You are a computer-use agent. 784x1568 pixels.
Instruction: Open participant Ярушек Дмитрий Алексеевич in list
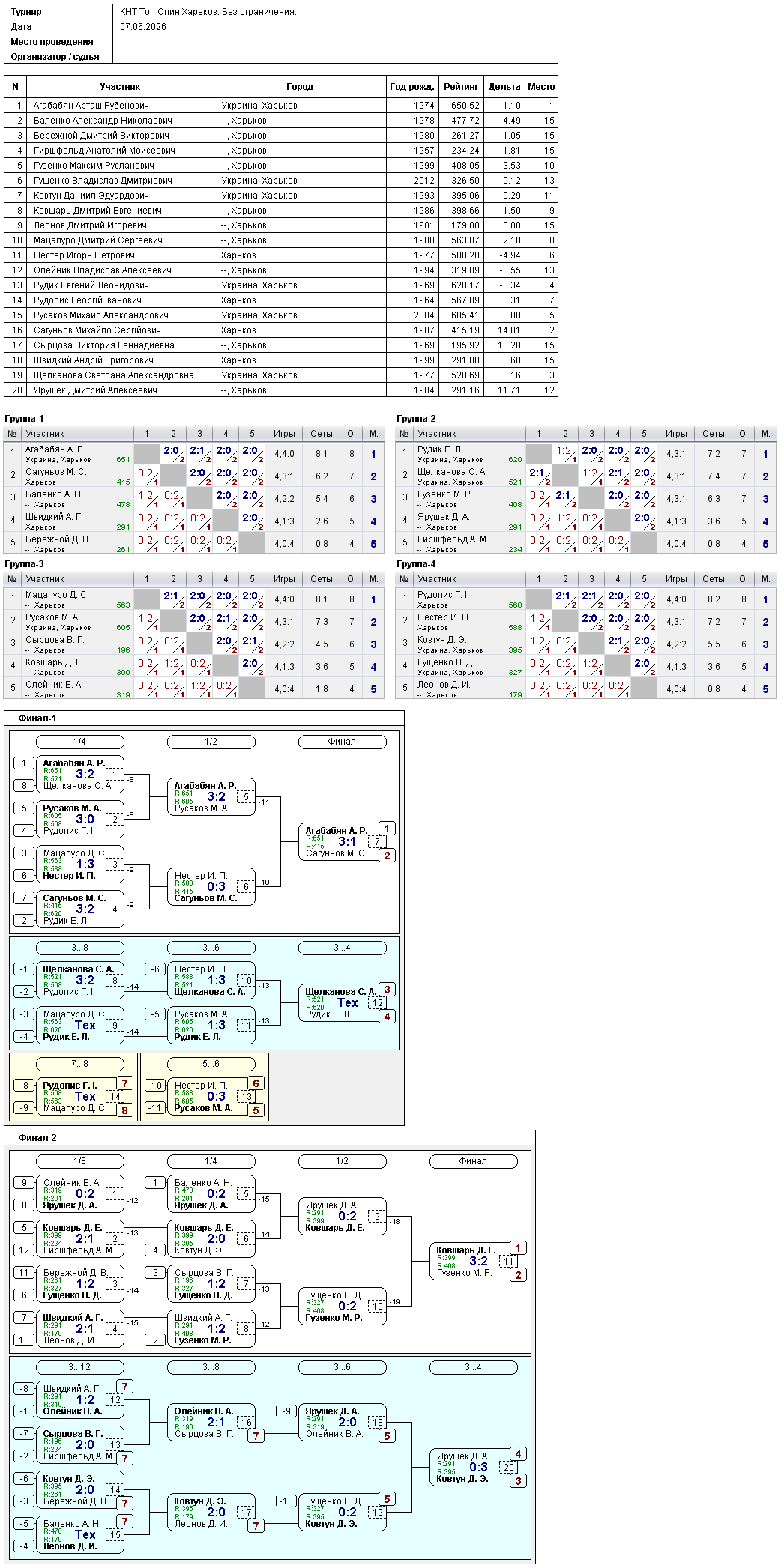pyautogui.click(x=95, y=390)
